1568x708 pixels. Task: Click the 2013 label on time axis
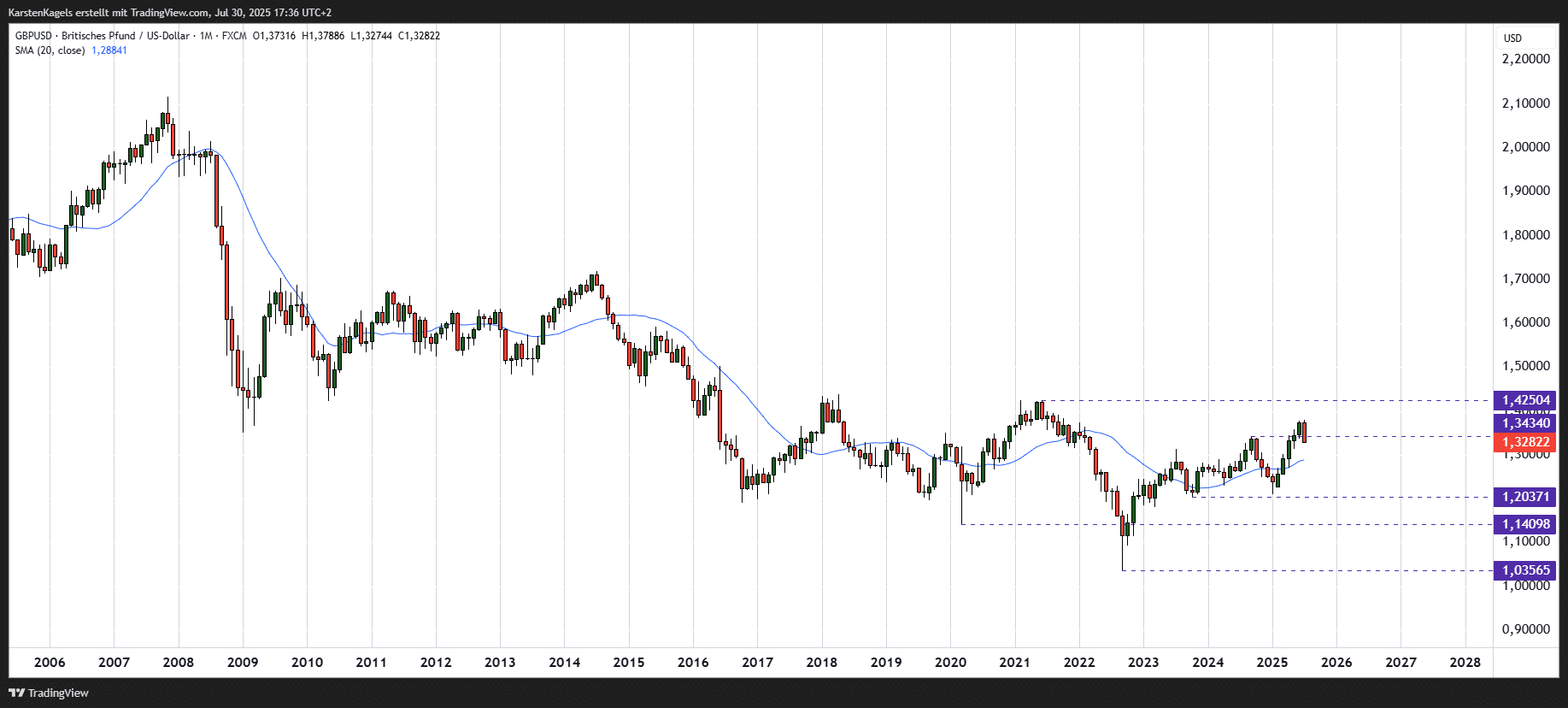500,662
